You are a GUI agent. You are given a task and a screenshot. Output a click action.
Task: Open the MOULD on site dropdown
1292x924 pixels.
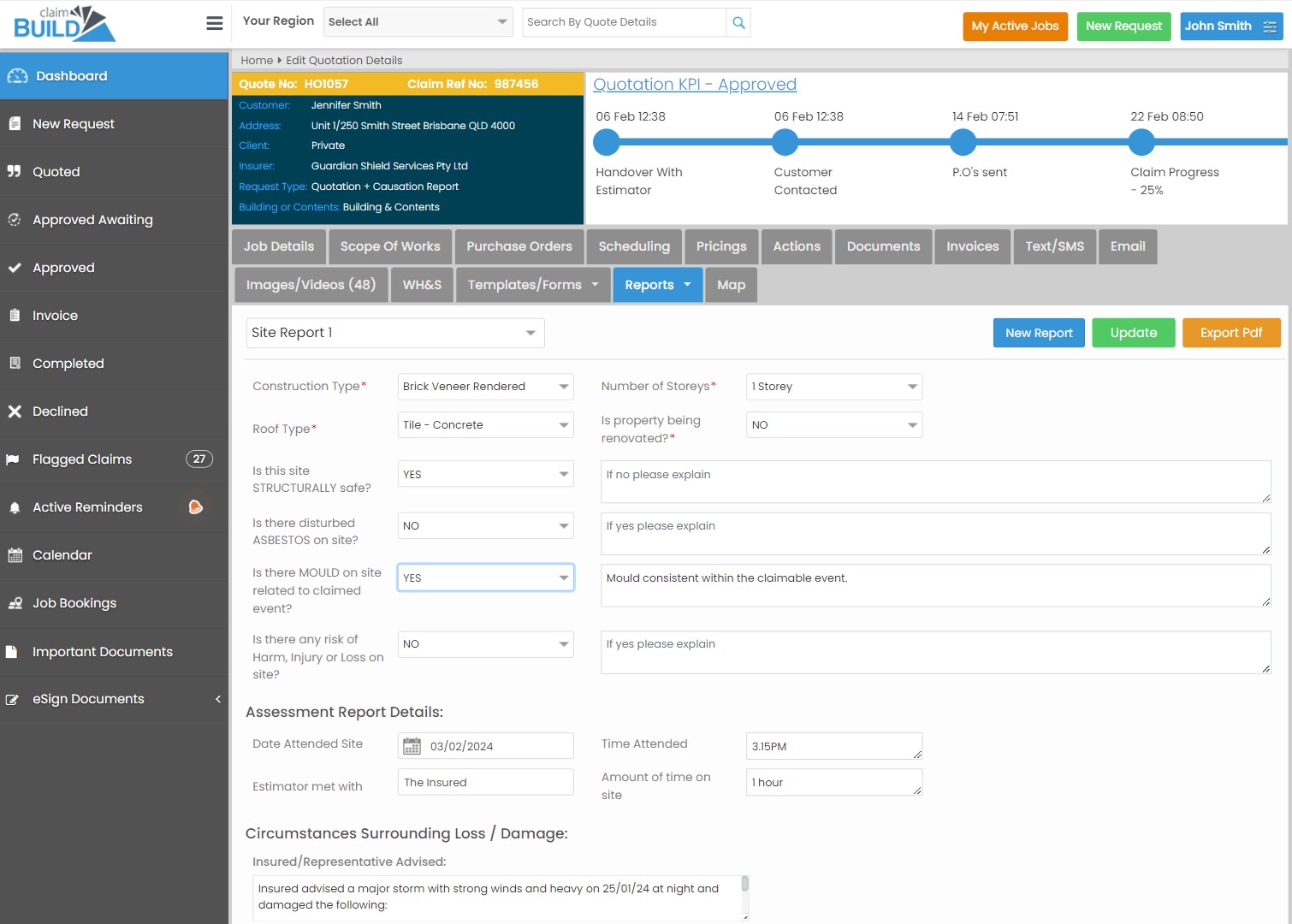(x=485, y=578)
